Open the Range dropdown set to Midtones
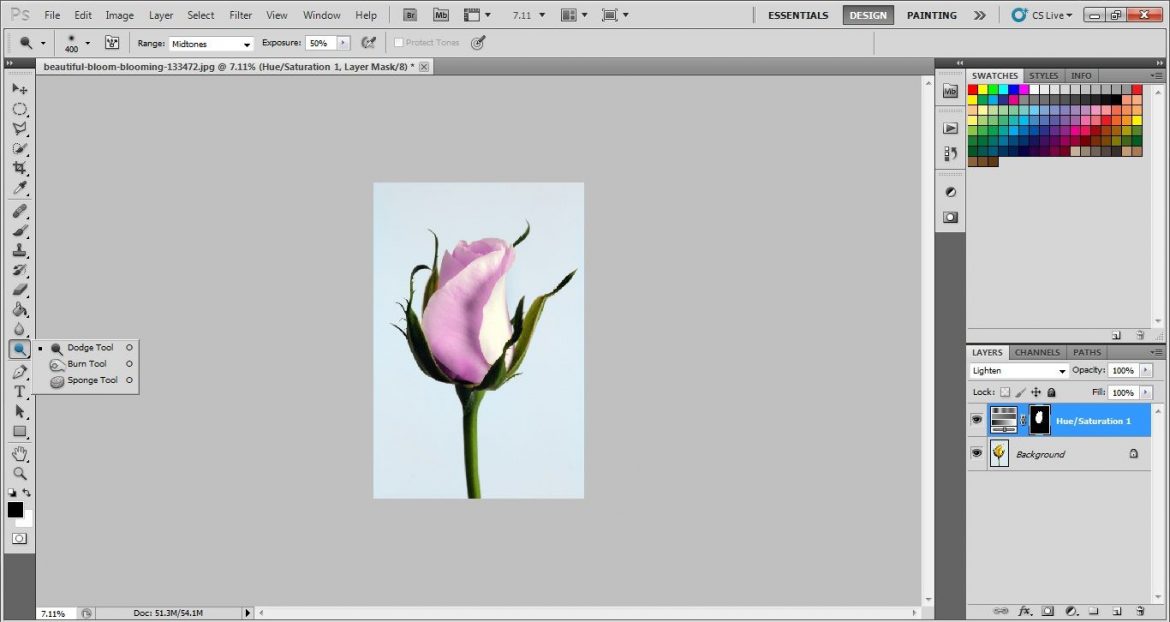Image resolution: width=1170 pixels, height=622 pixels. (211, 44)
